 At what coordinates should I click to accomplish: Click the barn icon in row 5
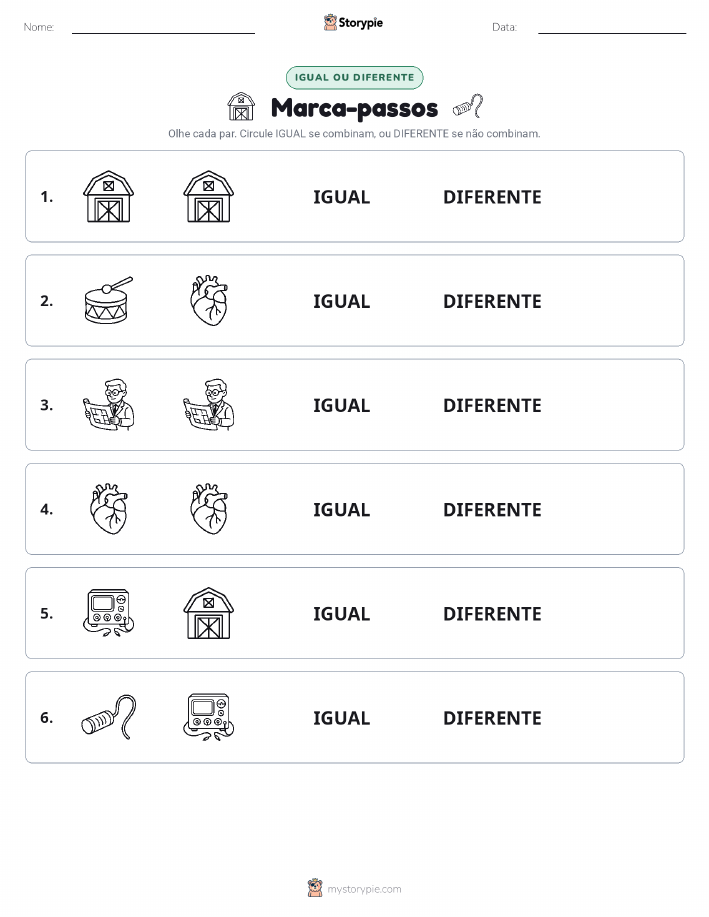point(209,613)
